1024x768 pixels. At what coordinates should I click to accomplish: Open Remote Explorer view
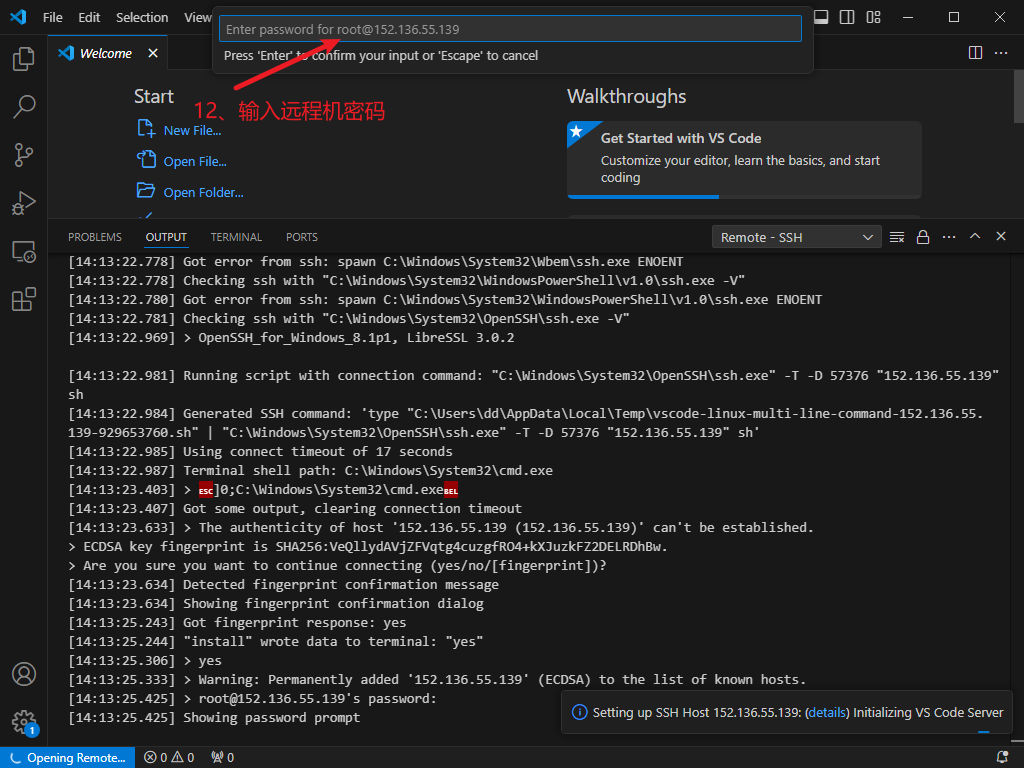point(24,251)
